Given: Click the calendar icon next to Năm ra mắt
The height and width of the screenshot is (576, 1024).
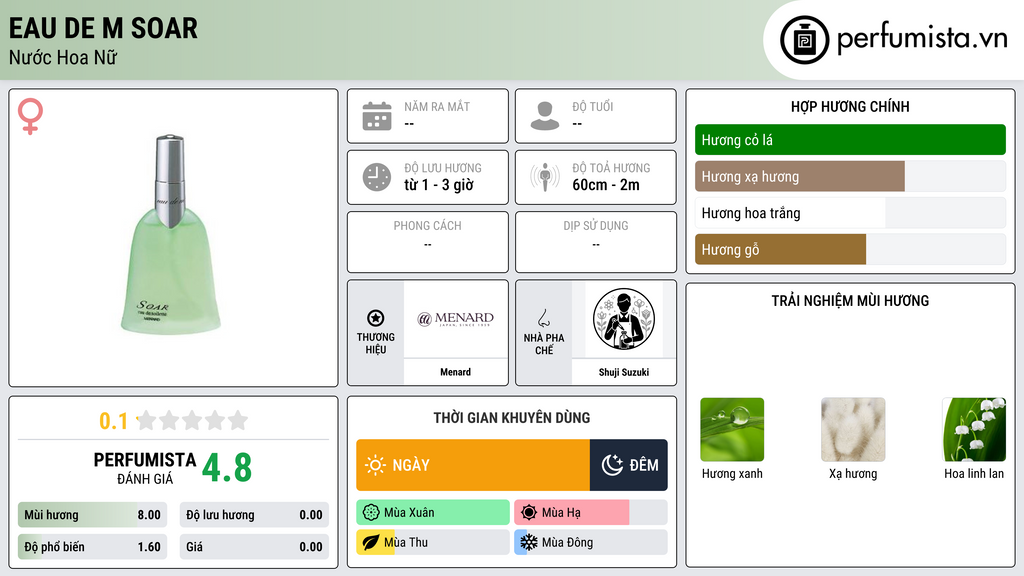Looking at the screenshot, I should click(x=377, y=116).
